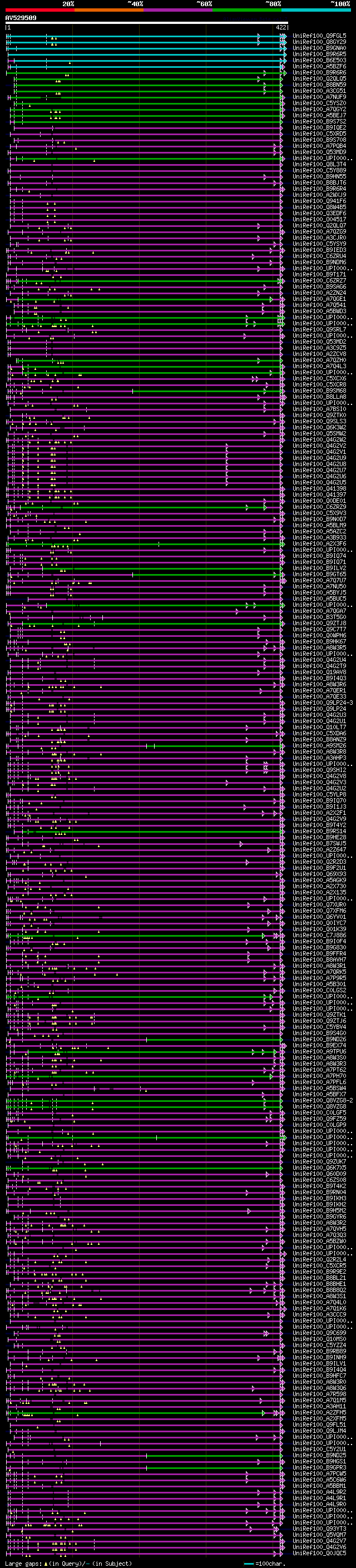Open hit UniRef100_Q9FGL5
356x1568 pixels.
319,36
